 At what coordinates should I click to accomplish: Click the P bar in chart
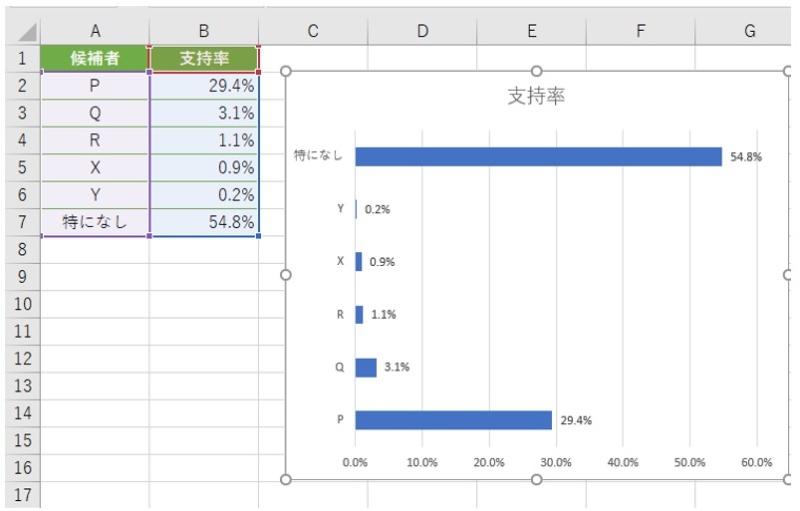click(x=453, y=420)
